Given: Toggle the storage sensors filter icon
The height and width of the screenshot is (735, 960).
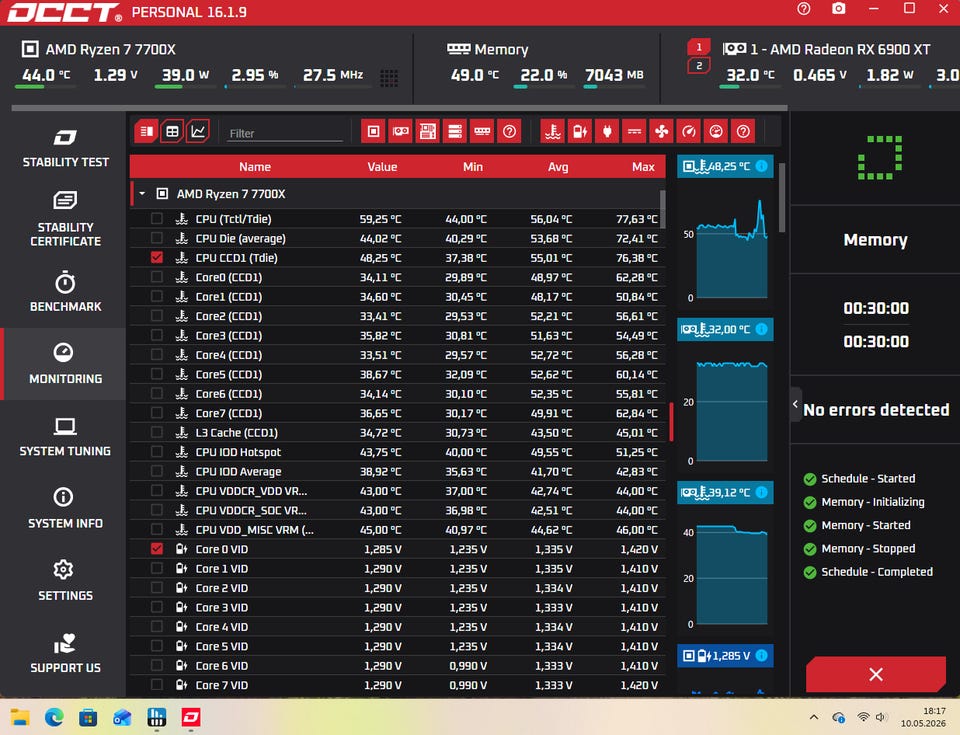Looking at the screenshot, I should click(x=455, y=131).
